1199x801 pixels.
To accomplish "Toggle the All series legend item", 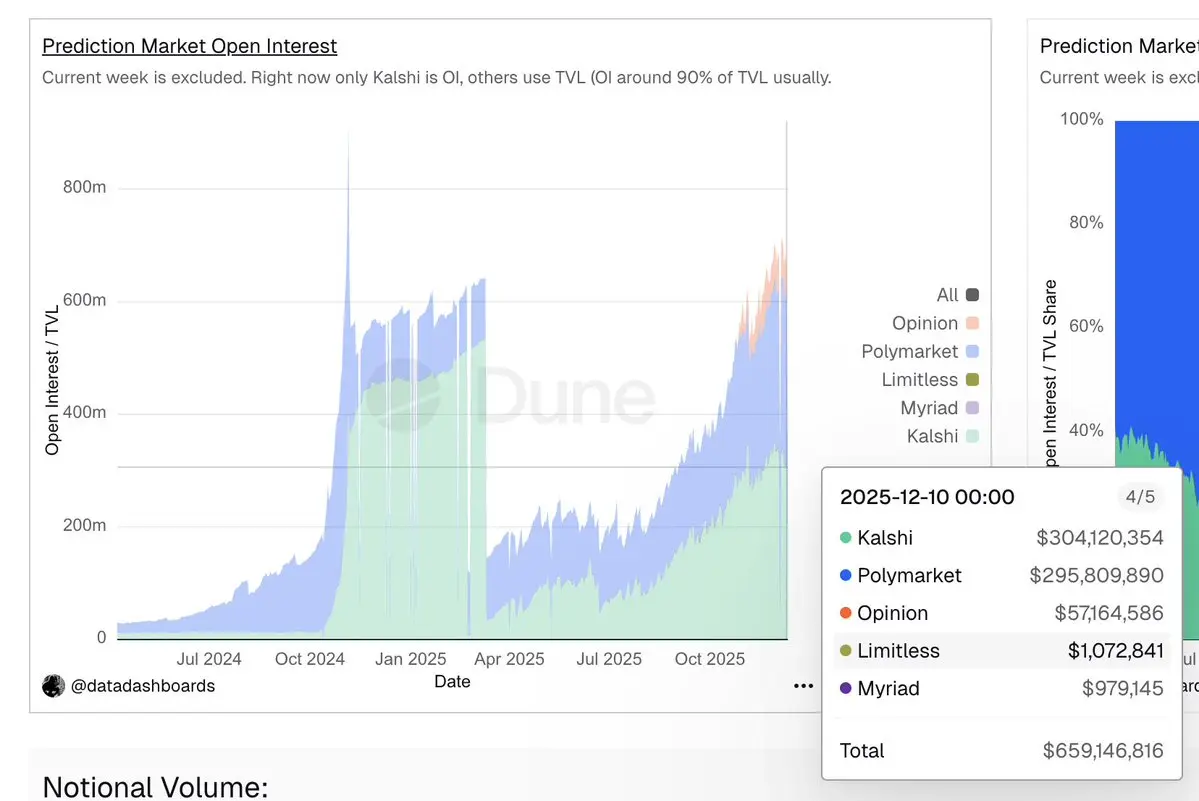I will pyautogui.click(x=957, y=295).
